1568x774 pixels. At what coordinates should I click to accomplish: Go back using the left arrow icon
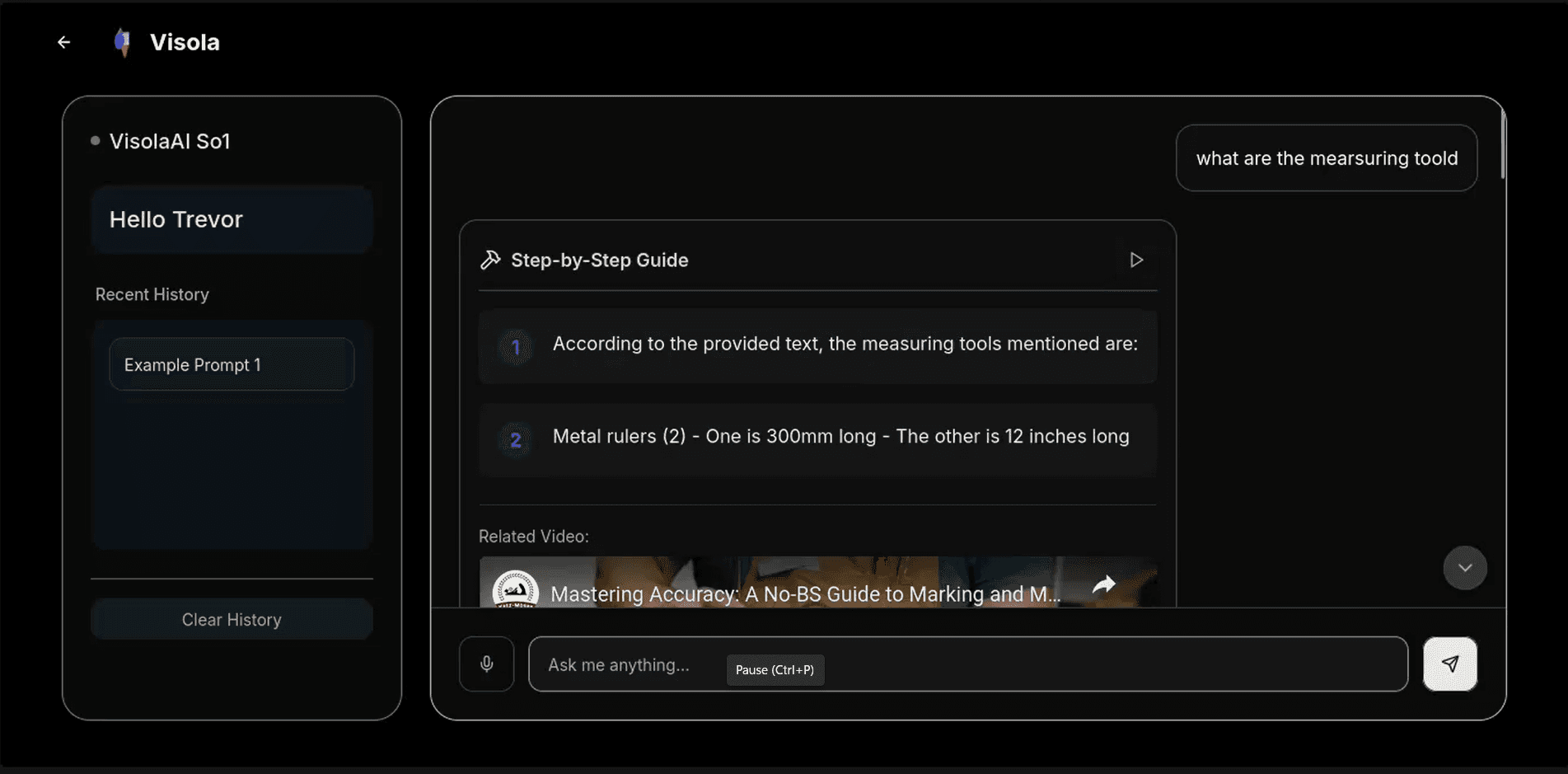pyautogui.click(x=63, y=42)
